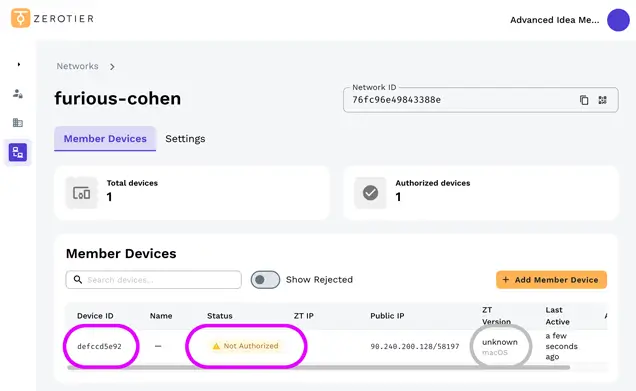
Task: Click the Authorized devices count 1
Action: [x=398, y=197]
